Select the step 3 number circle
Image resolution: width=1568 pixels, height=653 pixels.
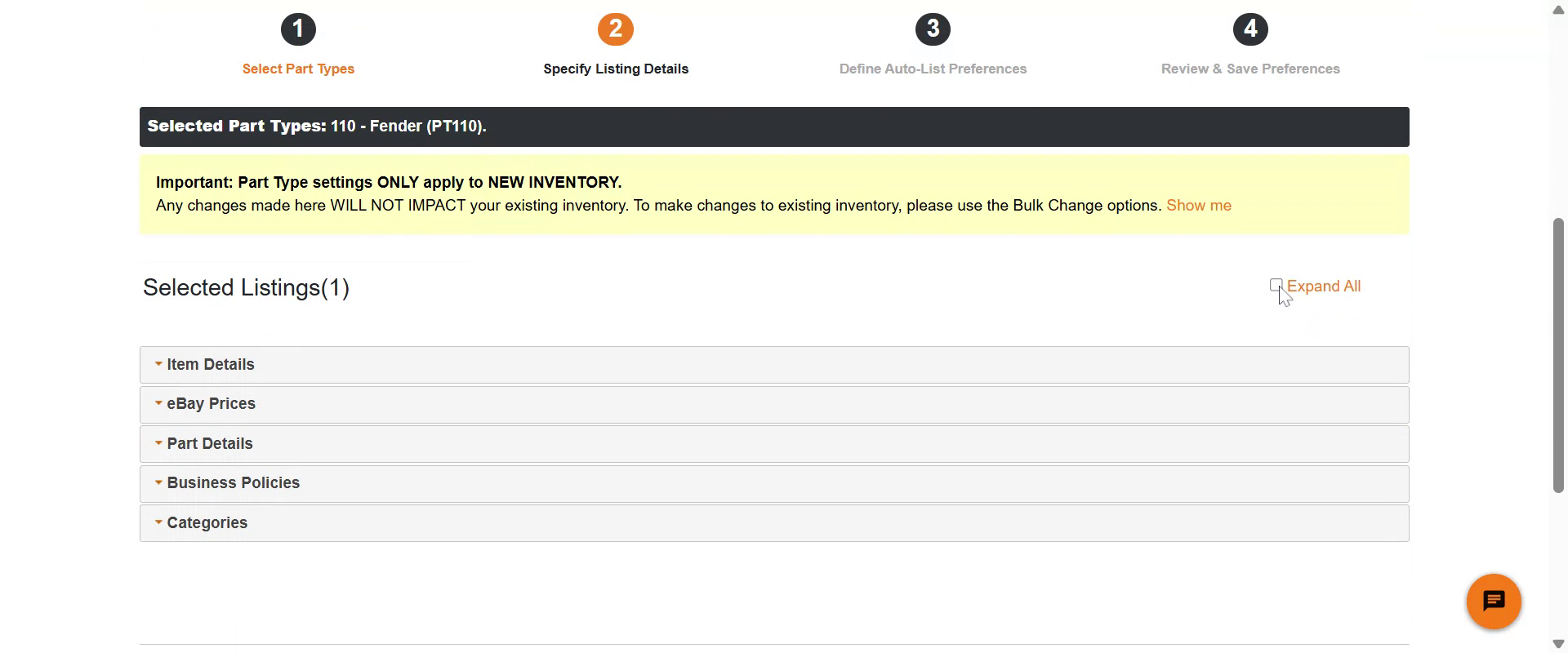pos(933,29)
